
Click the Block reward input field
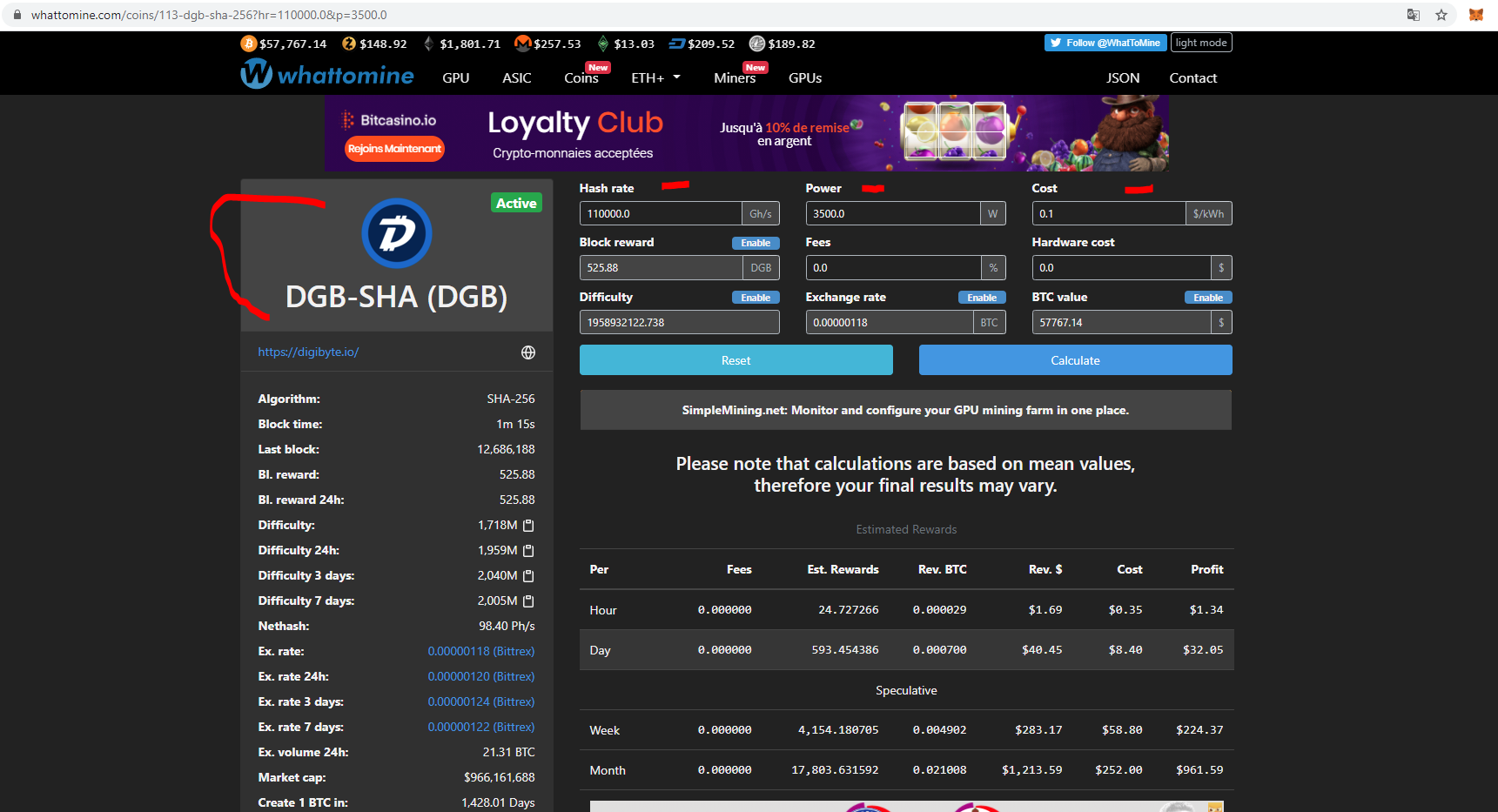coord(661,268)
